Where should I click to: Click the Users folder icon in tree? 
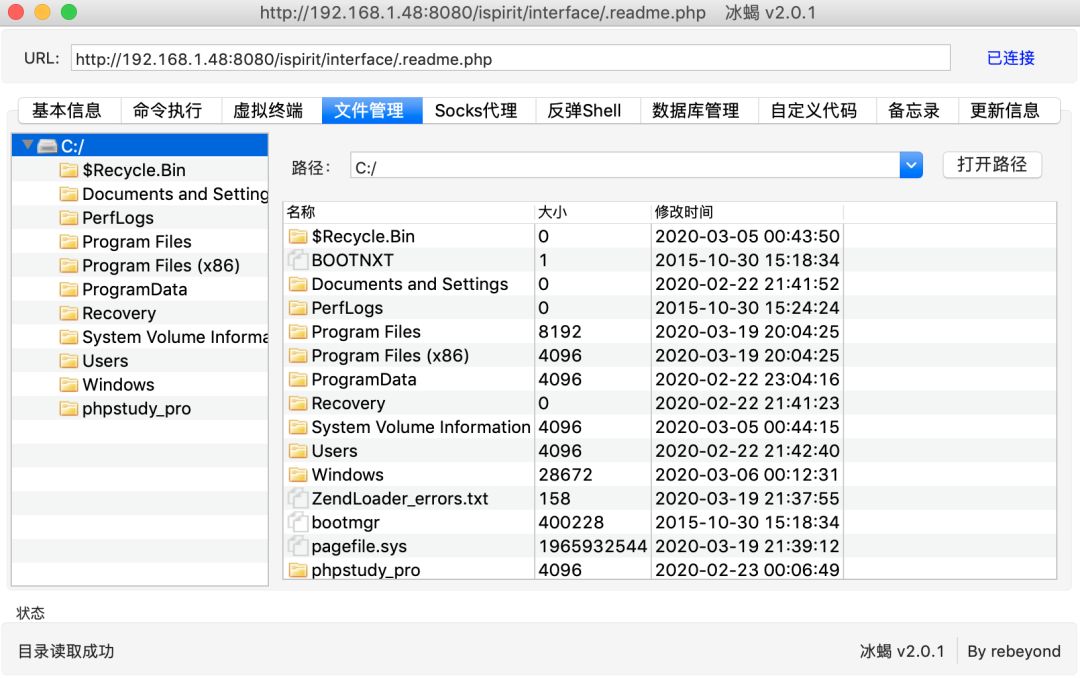[x=69, y=361]
